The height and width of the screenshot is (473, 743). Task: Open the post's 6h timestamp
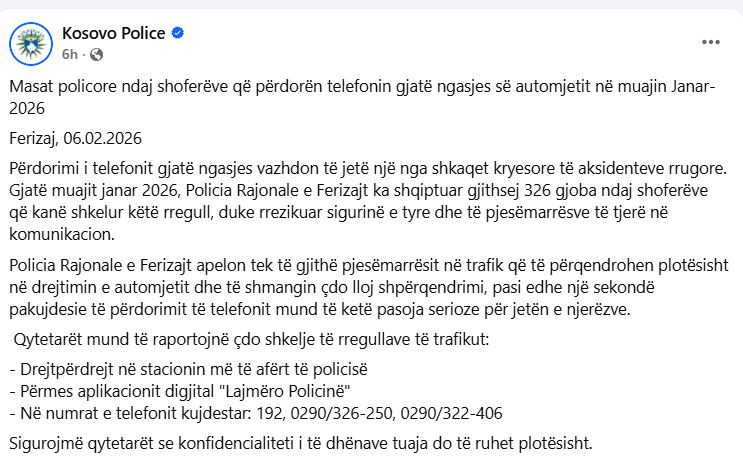pyautogui.click(x=69, y=54)
